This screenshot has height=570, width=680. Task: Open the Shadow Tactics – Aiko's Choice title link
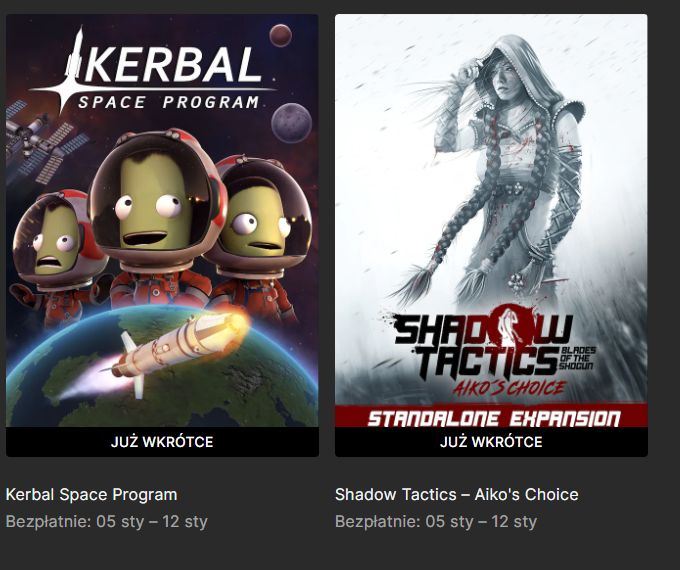click(x=457, y=495)
